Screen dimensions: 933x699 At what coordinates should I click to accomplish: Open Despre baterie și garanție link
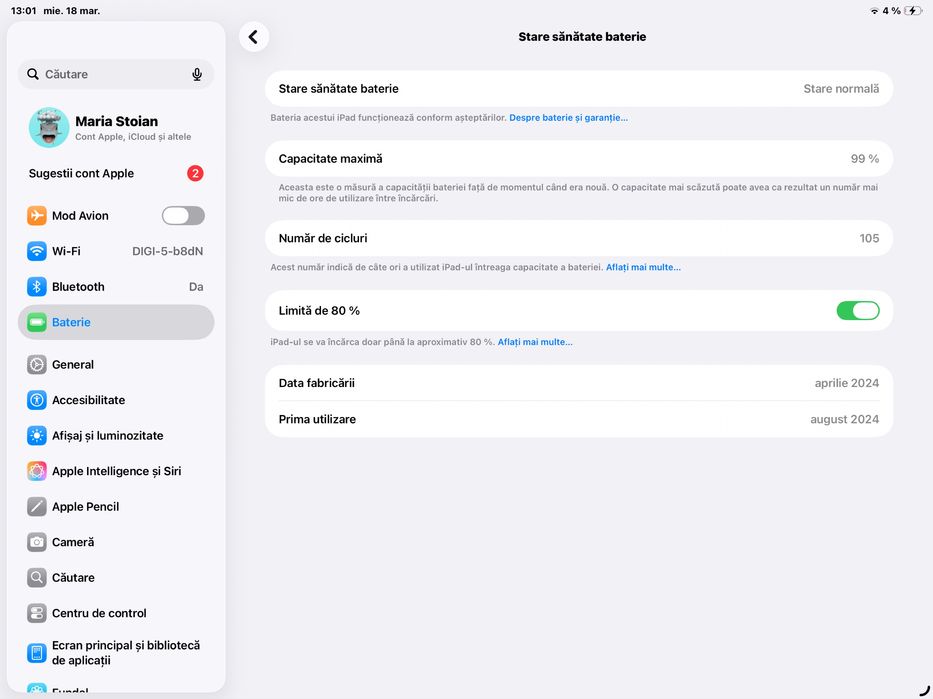pyautogui.click(x=568, y=118)
